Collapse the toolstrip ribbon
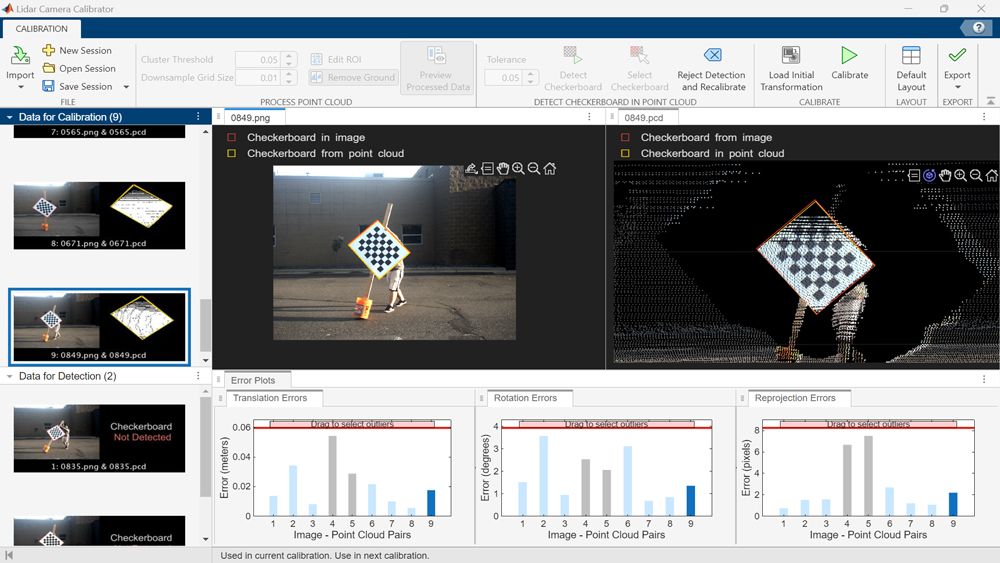The height and width of the screenshot is (563, 1000). 990,101
